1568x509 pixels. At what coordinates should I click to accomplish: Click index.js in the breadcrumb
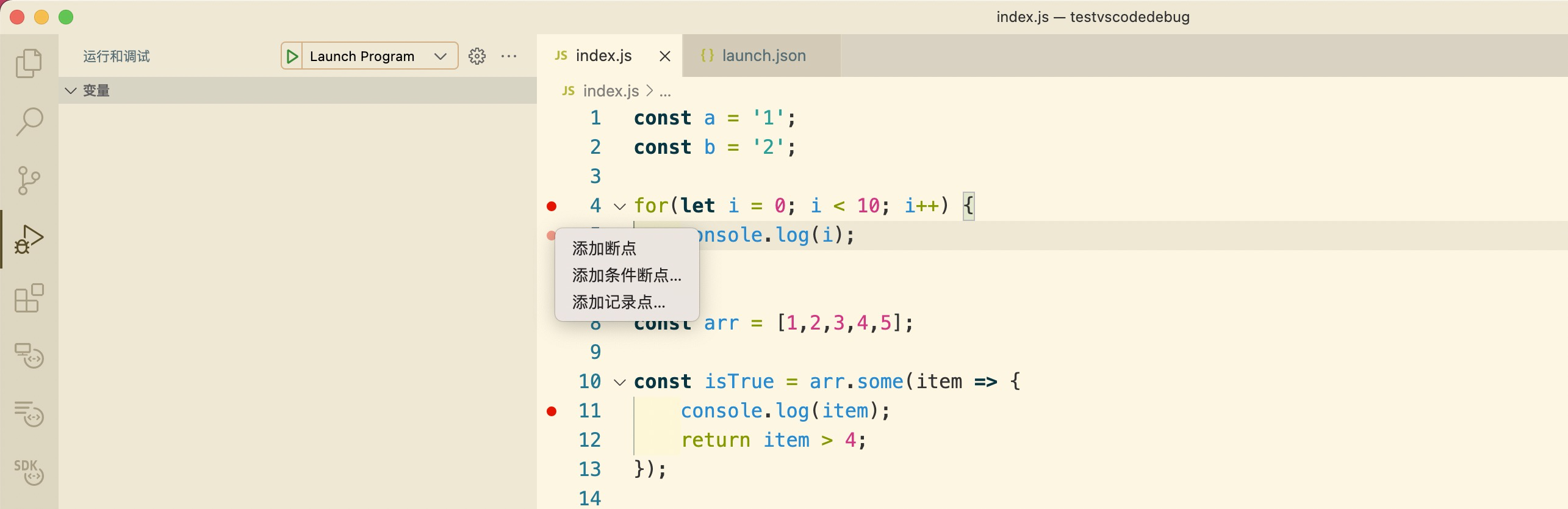[611, 91]
